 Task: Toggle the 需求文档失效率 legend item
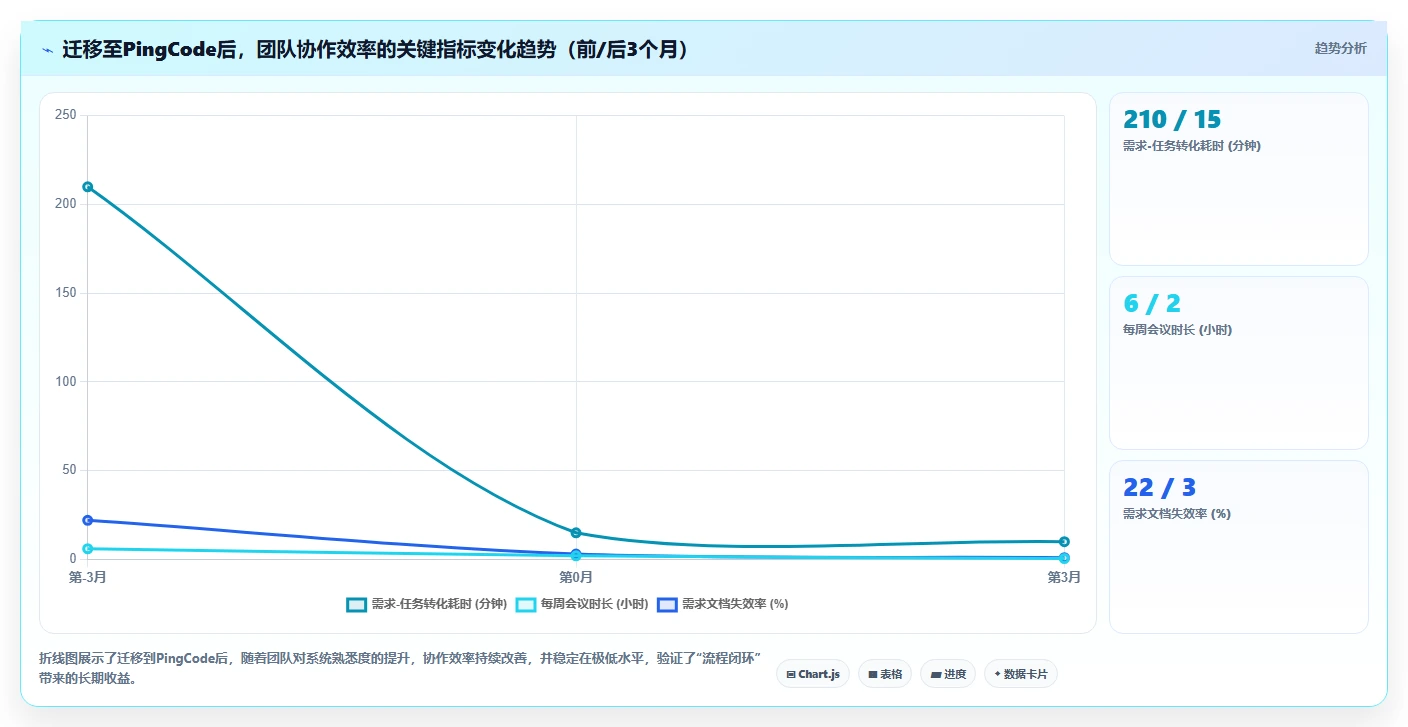tap(723, 604)
